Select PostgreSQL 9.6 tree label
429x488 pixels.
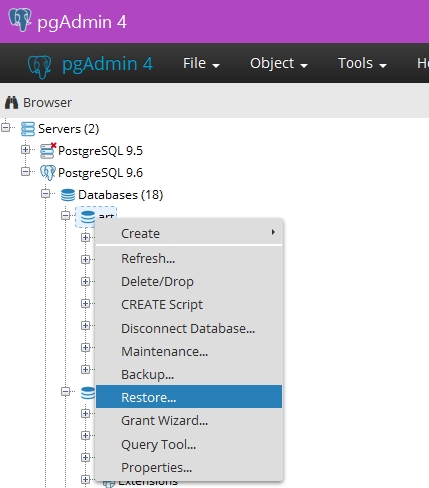click(100, 173)
